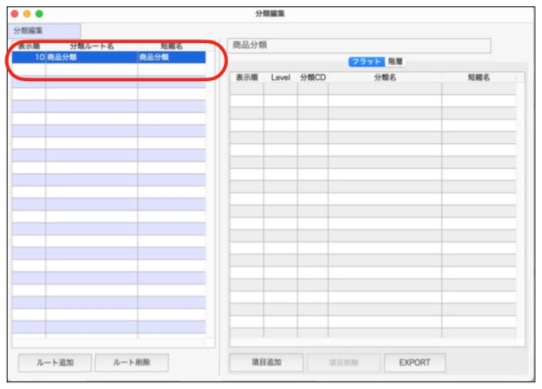Click the 分類ルート名 column header
This screenshot has height=389, width=542.
(x=92, y=46)
